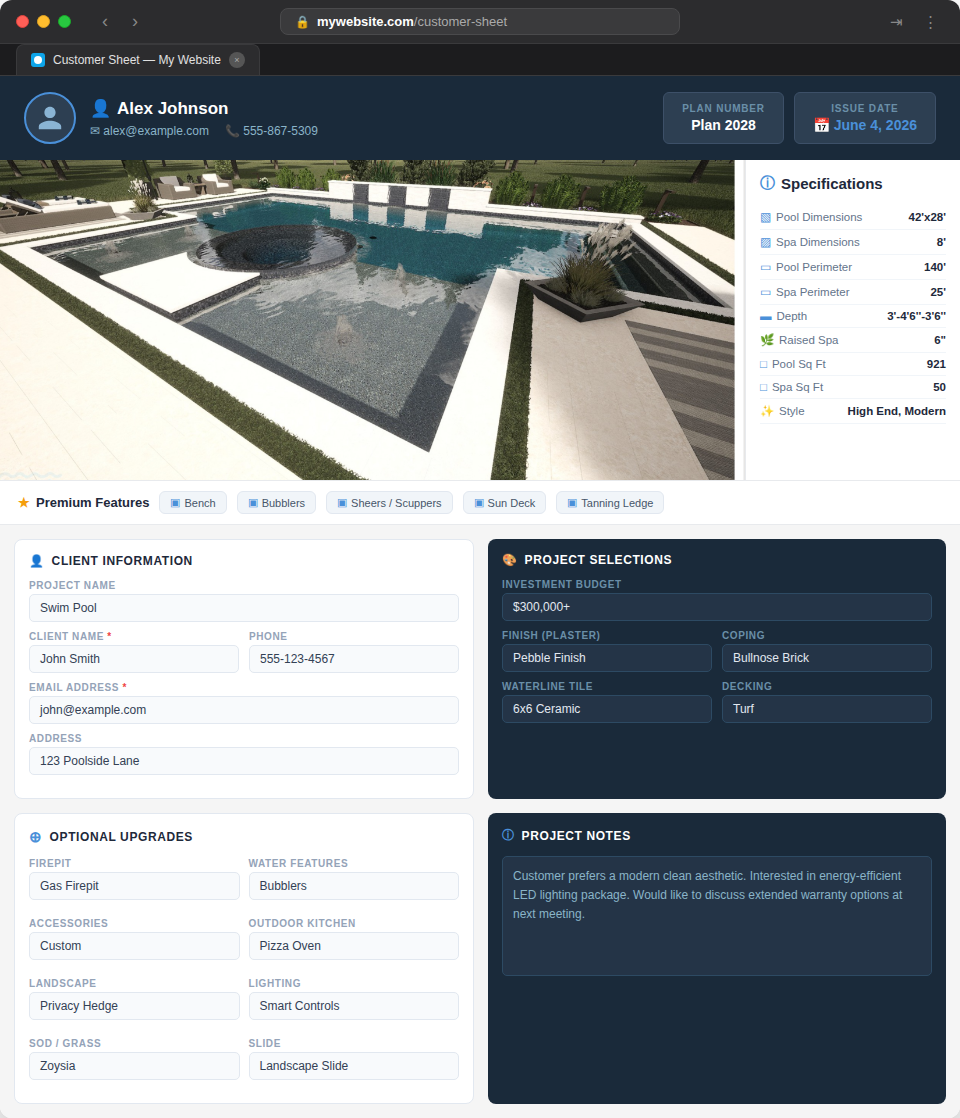Click the Optional Upgrades plus-circle icon
Screen dimensions: 960x1118
pyautogui.click(x=35, y=837)
